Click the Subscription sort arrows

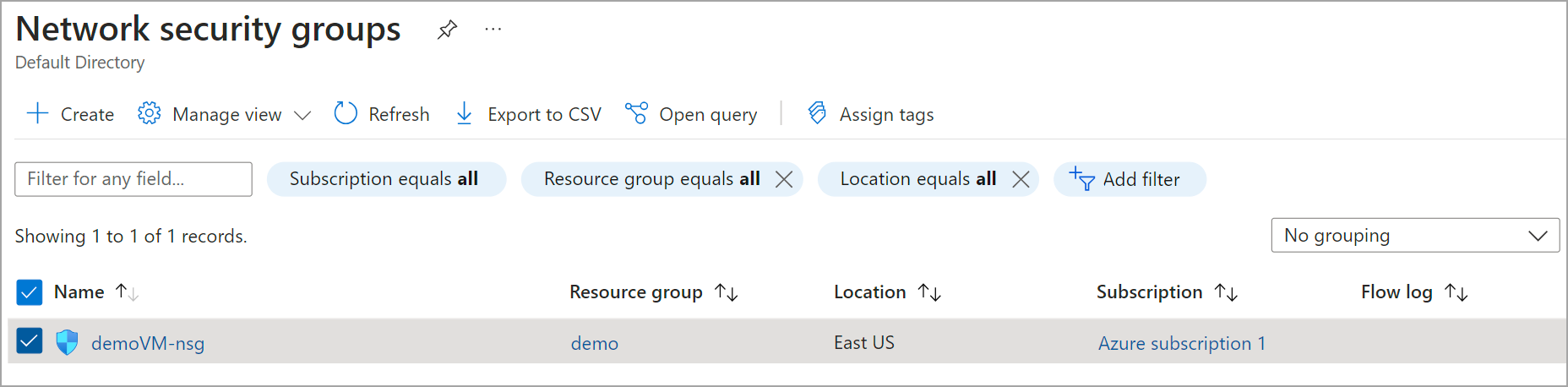pos(1226,292)
